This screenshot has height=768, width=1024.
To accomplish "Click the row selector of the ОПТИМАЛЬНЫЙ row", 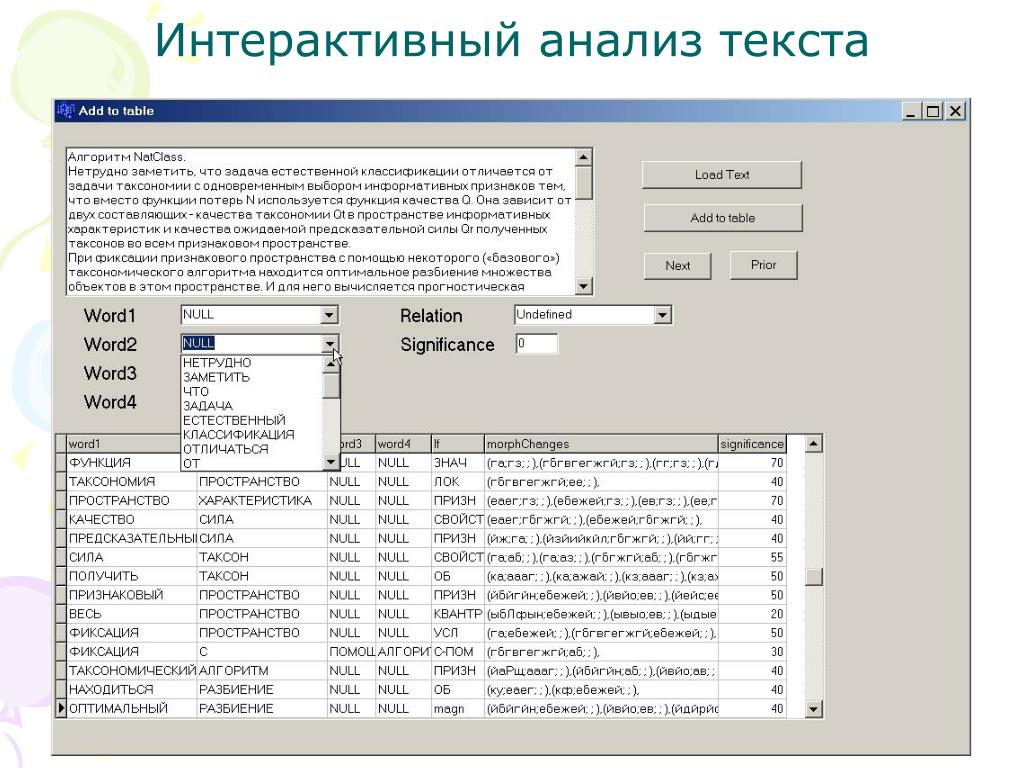I will [x=61, y=709].
